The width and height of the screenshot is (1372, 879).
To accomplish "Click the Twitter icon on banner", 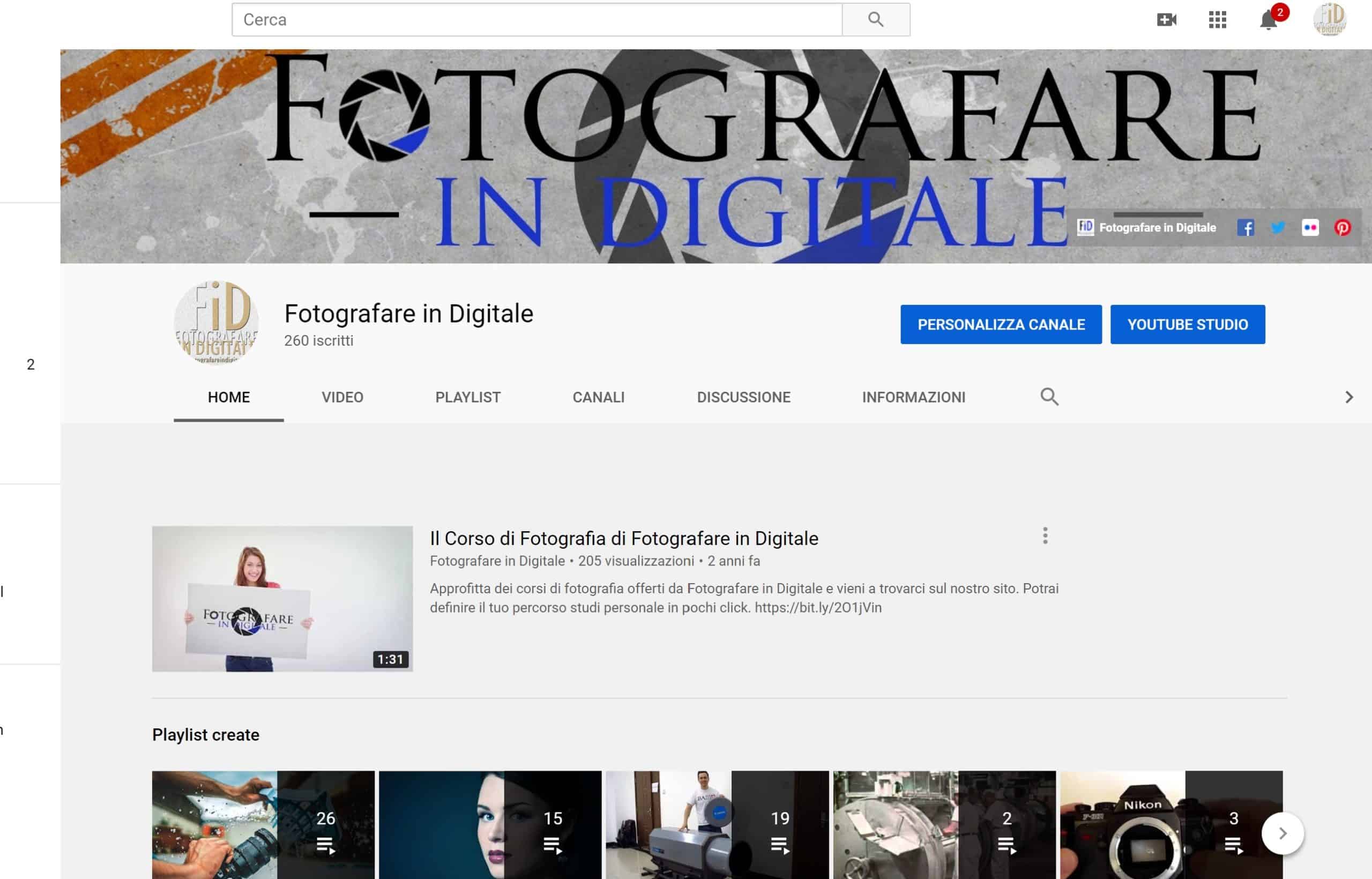I will click(1278, 228).
